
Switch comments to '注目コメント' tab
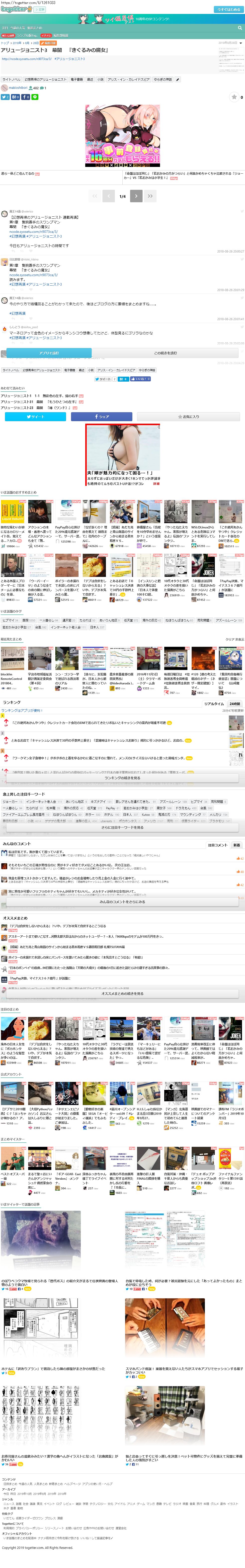coord(218,845)
